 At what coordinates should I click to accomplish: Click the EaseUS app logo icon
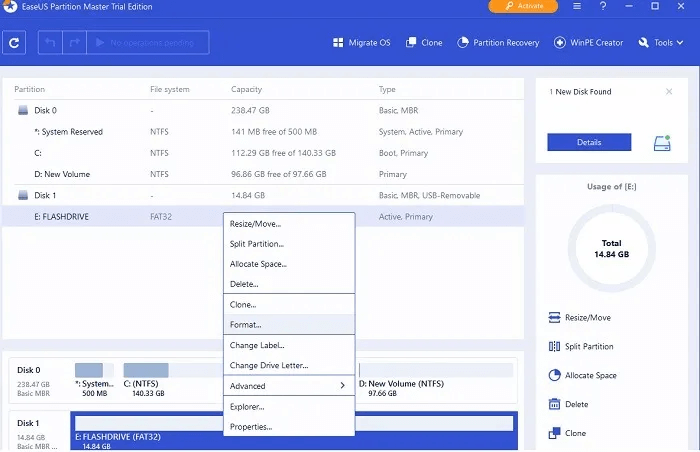pyautogui.click(x=10, y=6)
